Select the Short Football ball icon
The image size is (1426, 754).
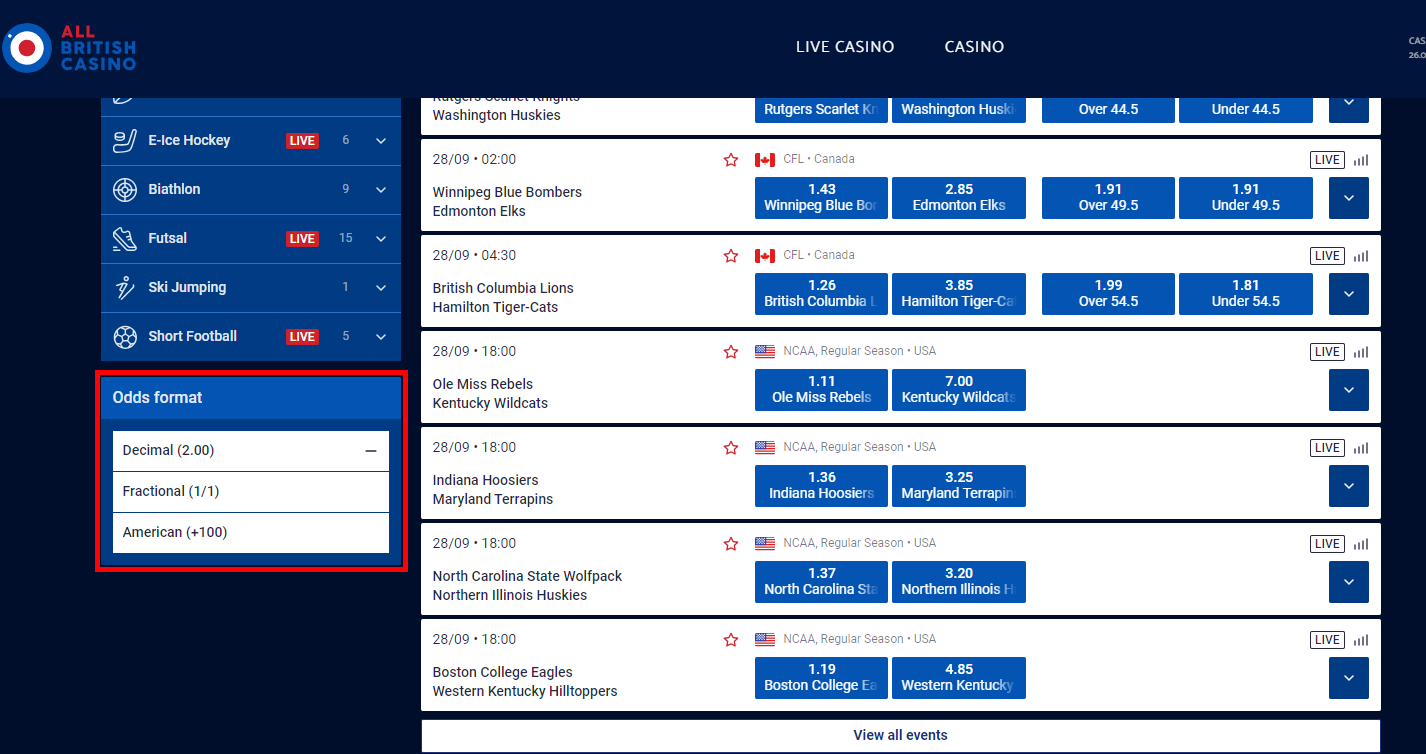124,336
